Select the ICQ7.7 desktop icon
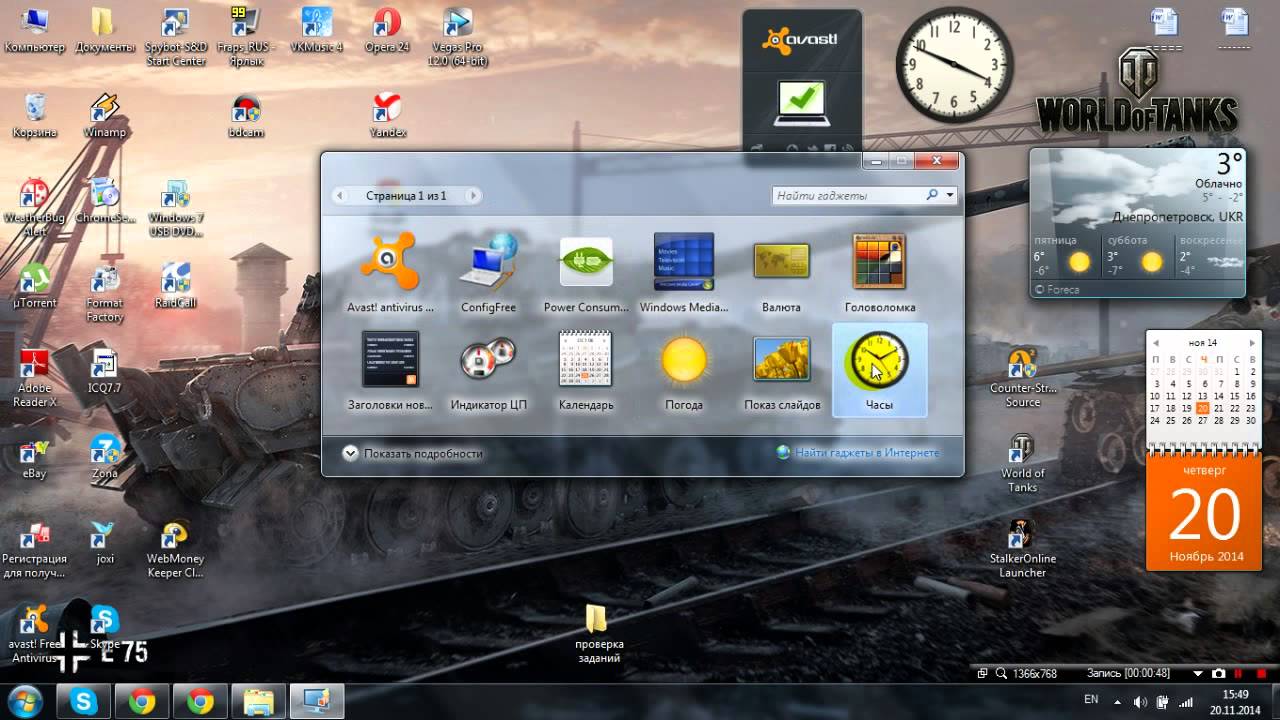 point(104,371)
